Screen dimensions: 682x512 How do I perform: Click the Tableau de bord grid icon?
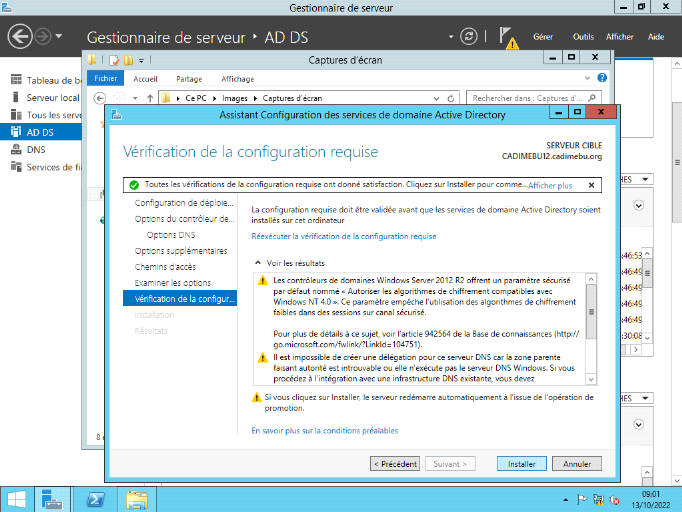pyautogui.click(x=16, y=80)
